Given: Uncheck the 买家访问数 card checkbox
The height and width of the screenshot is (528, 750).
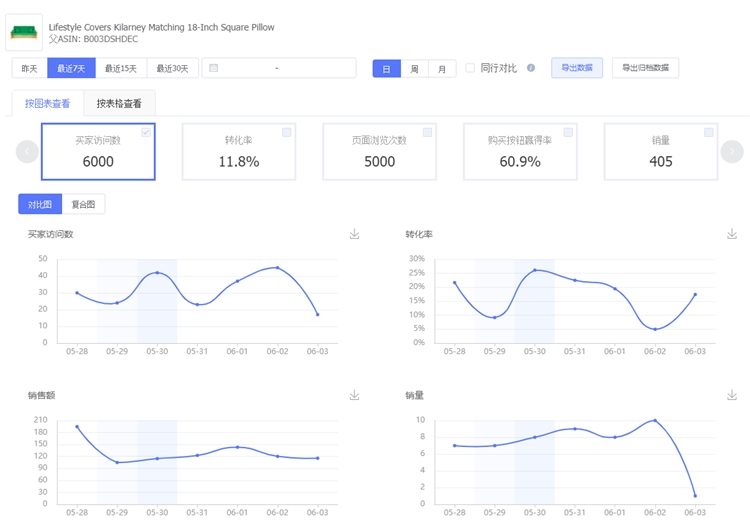Looking at the screenshot, I should (x=146, y=132).
